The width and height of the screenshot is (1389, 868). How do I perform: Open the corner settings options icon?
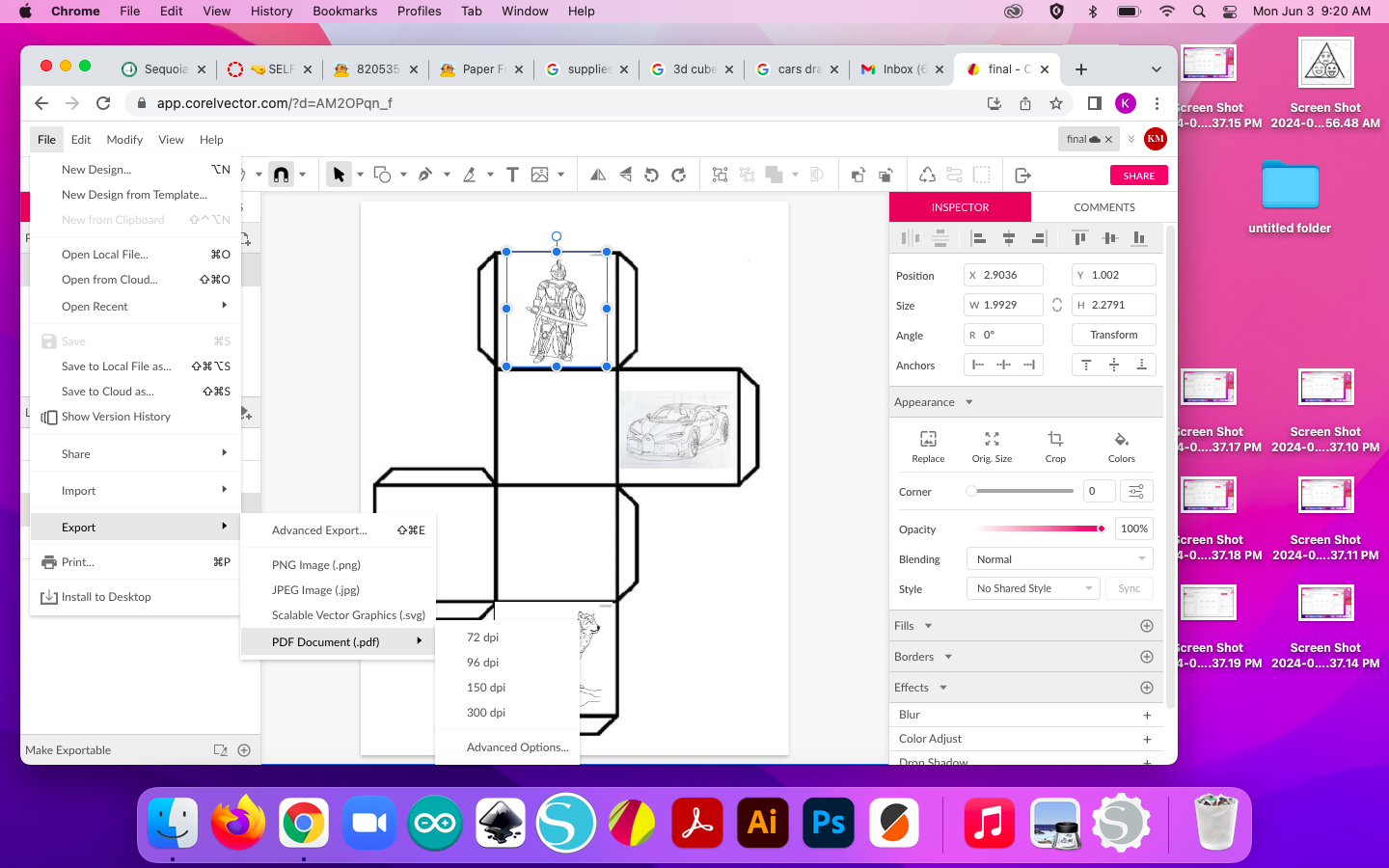click(1136, 491)
